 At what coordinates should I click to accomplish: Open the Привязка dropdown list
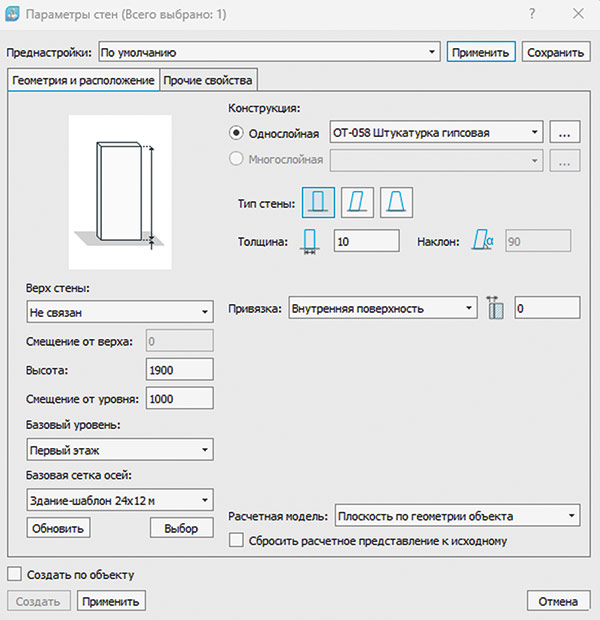point(382,309)
